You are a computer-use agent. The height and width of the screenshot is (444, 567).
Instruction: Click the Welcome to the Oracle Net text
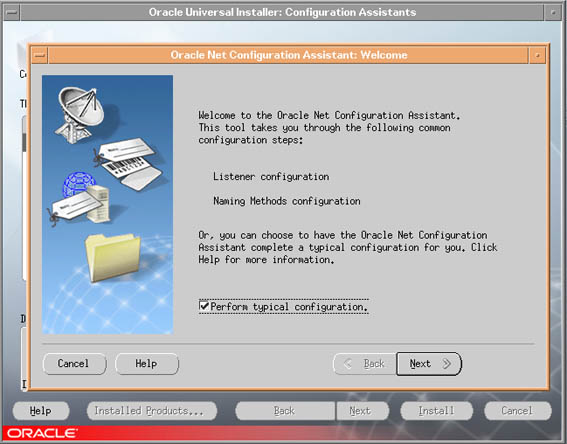point(329,115)
